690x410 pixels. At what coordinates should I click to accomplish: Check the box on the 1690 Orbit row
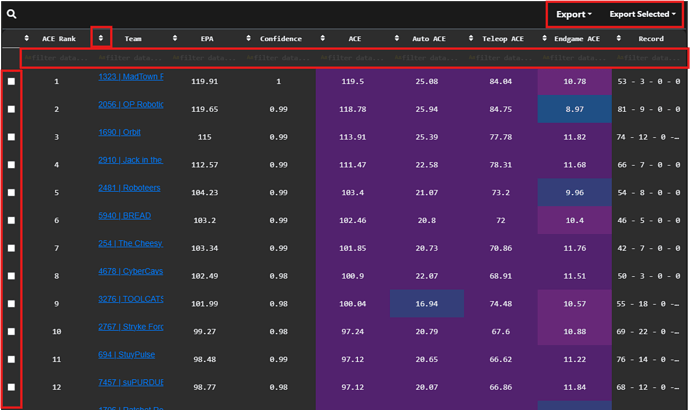tap(11, 137)
